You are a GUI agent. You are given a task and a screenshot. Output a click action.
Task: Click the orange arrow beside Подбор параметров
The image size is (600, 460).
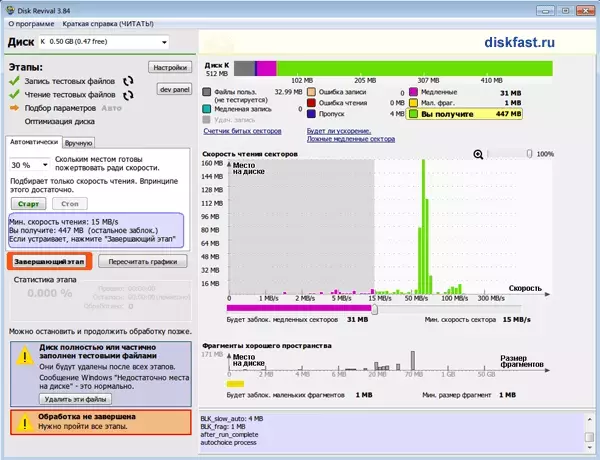pos(15,108)
